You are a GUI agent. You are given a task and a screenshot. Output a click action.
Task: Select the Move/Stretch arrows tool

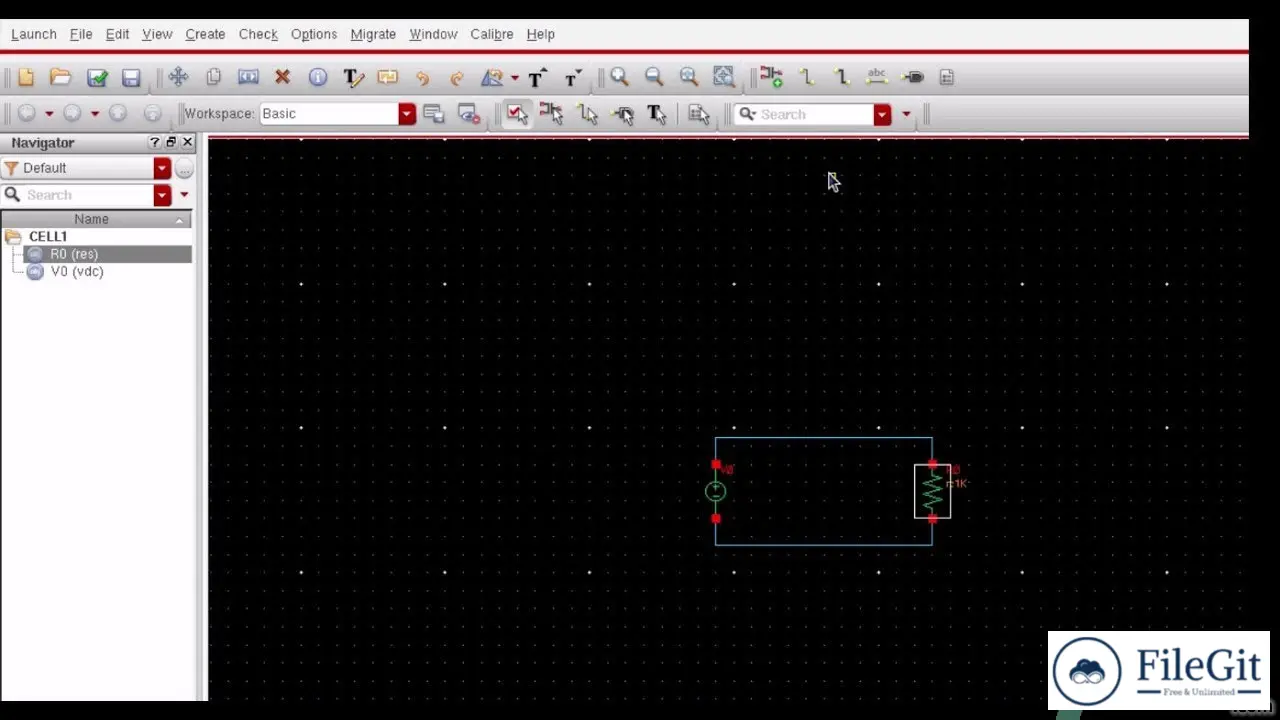tap(178, 77)
